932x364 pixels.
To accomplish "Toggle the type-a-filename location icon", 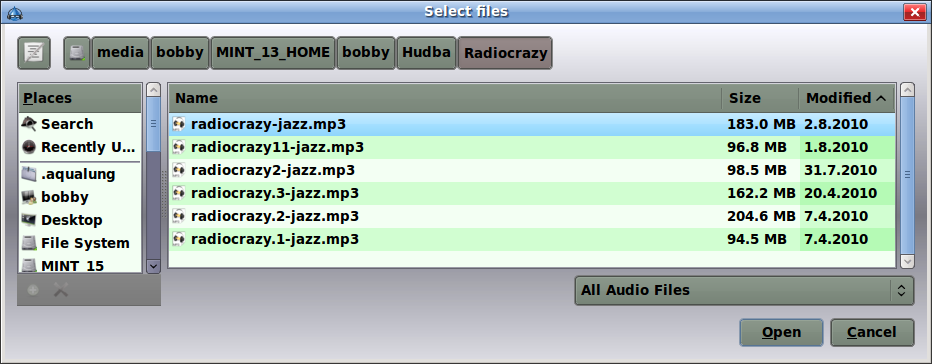I will coord(34,52).
